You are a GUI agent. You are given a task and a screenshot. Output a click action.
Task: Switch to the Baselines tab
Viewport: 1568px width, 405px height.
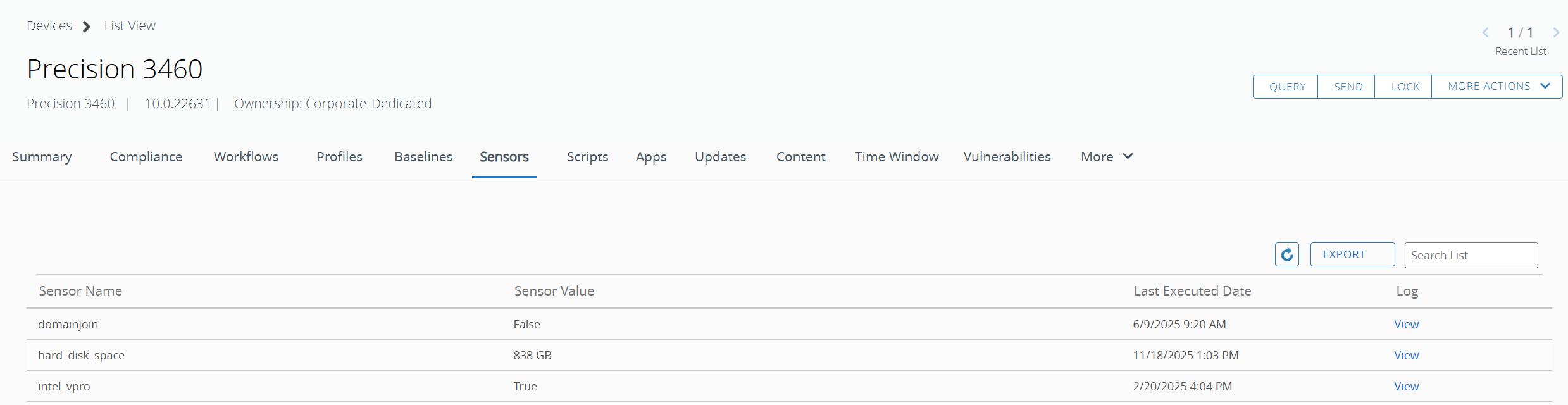pos(423,157)
